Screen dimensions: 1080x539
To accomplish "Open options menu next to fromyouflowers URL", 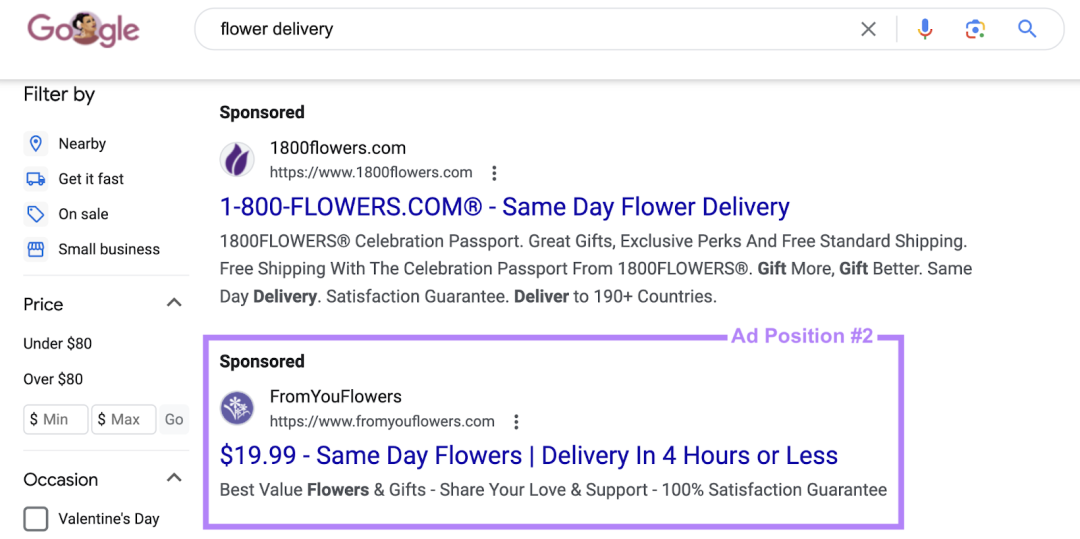I will pos(516,422).
